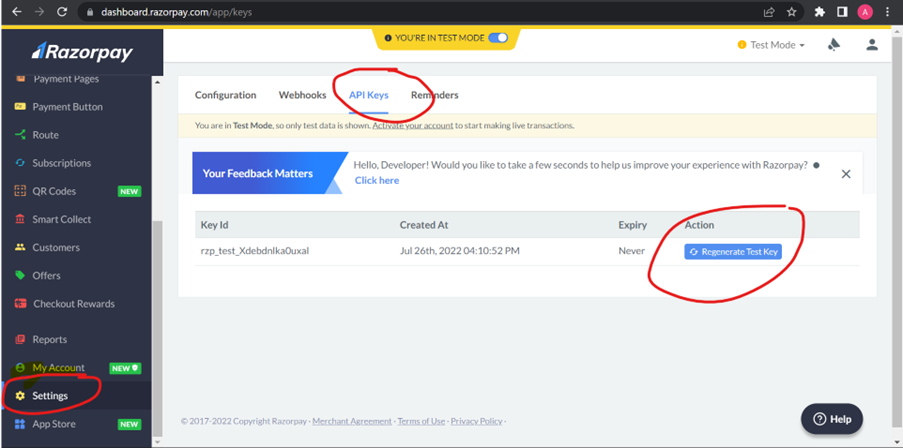
Task: Dismiss the feedback banner with X
Action: point(846,174)
